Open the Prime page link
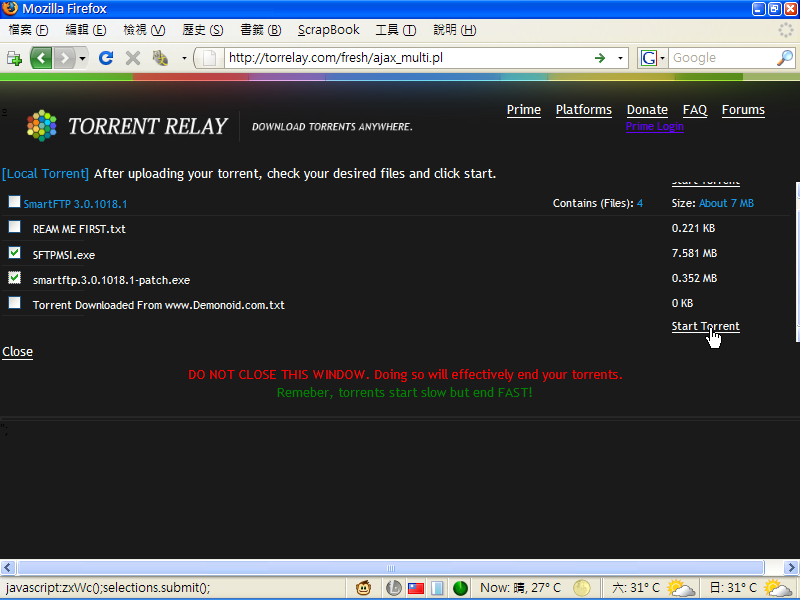The width and height of the screenshot is (800, 600). point(523,110)
